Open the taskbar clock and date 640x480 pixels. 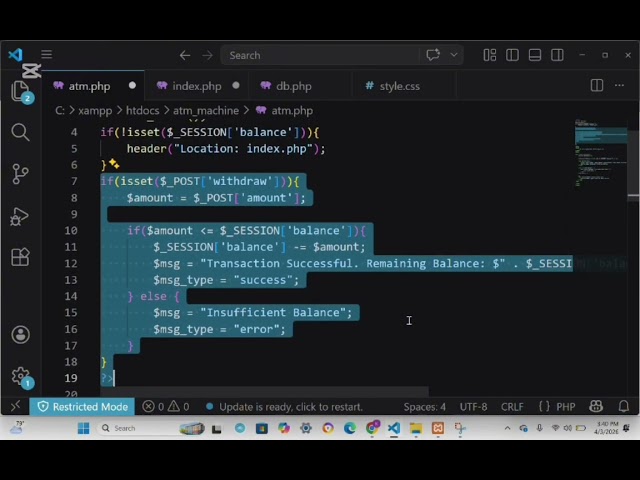pos(606,428)
